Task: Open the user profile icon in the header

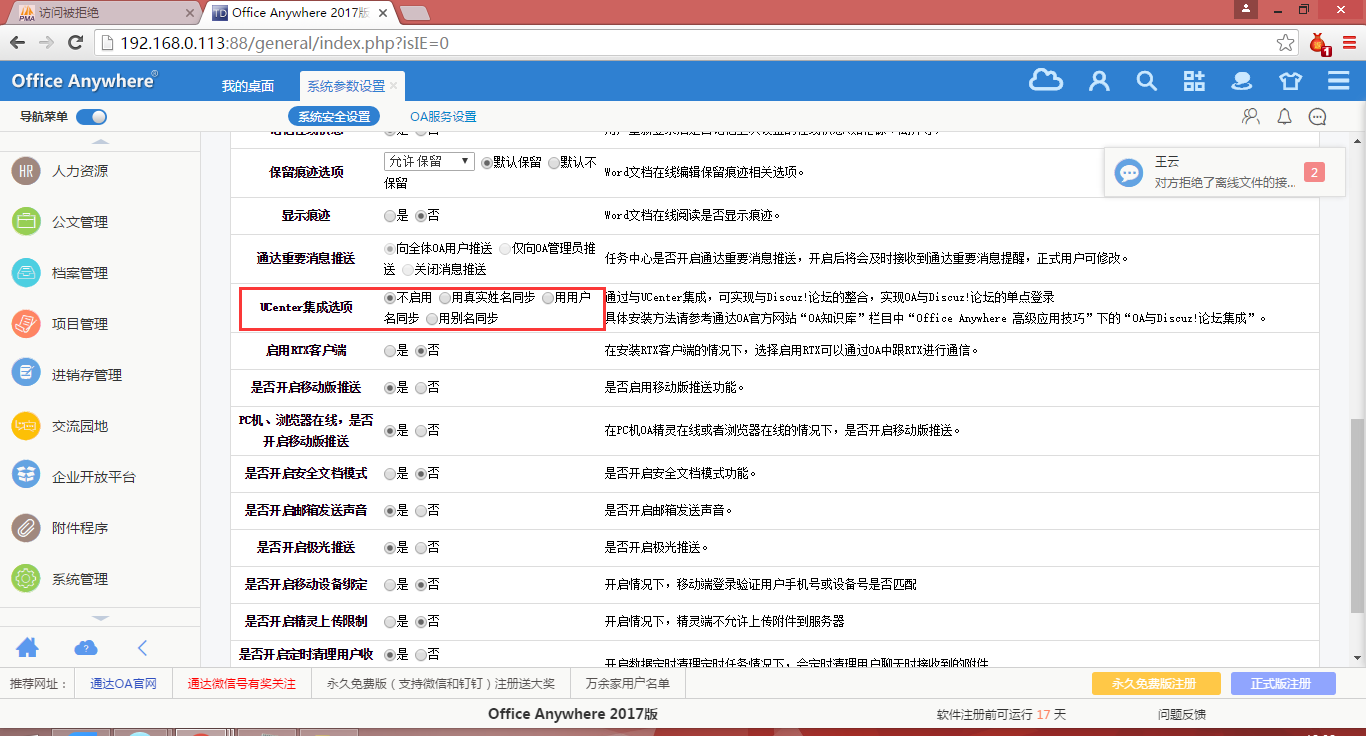Action: (x=1099, y=81)
